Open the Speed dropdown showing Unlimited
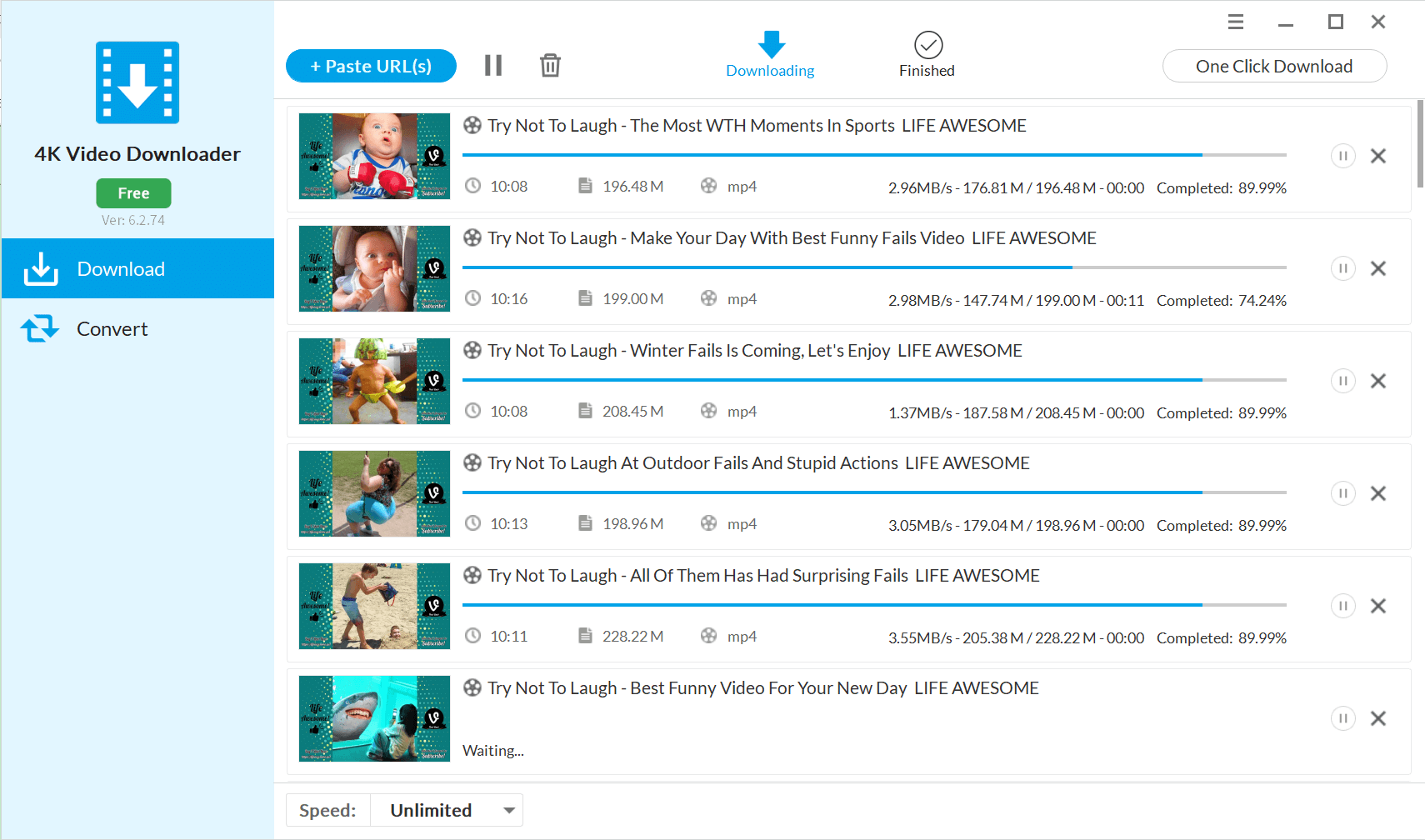This screenshot has height=840, width=1425. 447,809
